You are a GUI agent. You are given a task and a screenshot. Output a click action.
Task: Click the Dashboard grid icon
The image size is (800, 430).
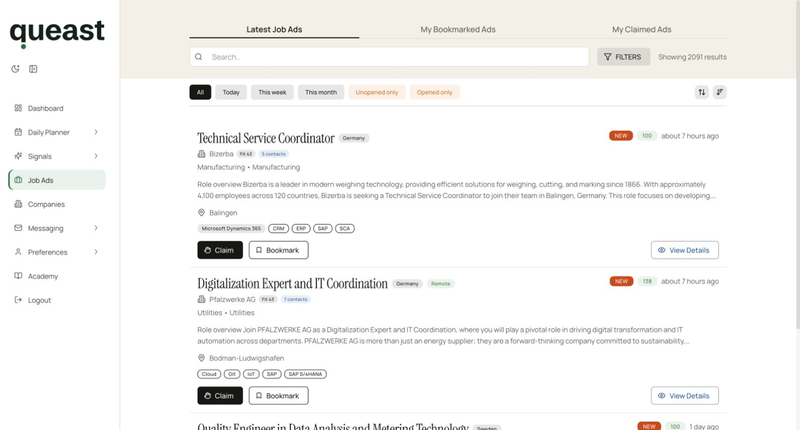click(18, 108)
